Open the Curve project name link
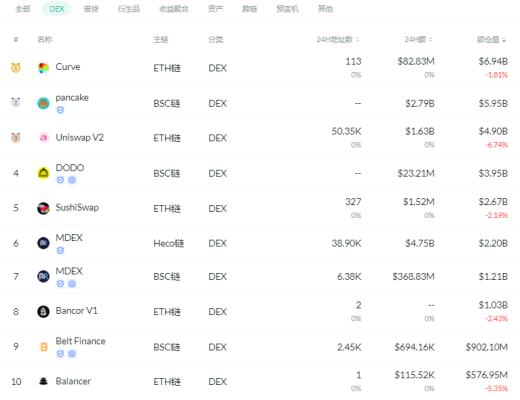 (x=68, y=67)
